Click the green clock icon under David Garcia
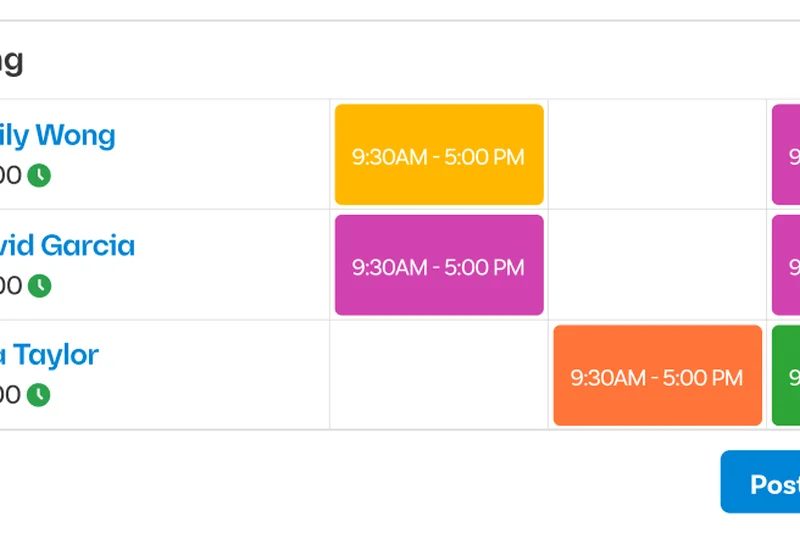The width and height of the screenshot is (800, 533). coord(39,286)
